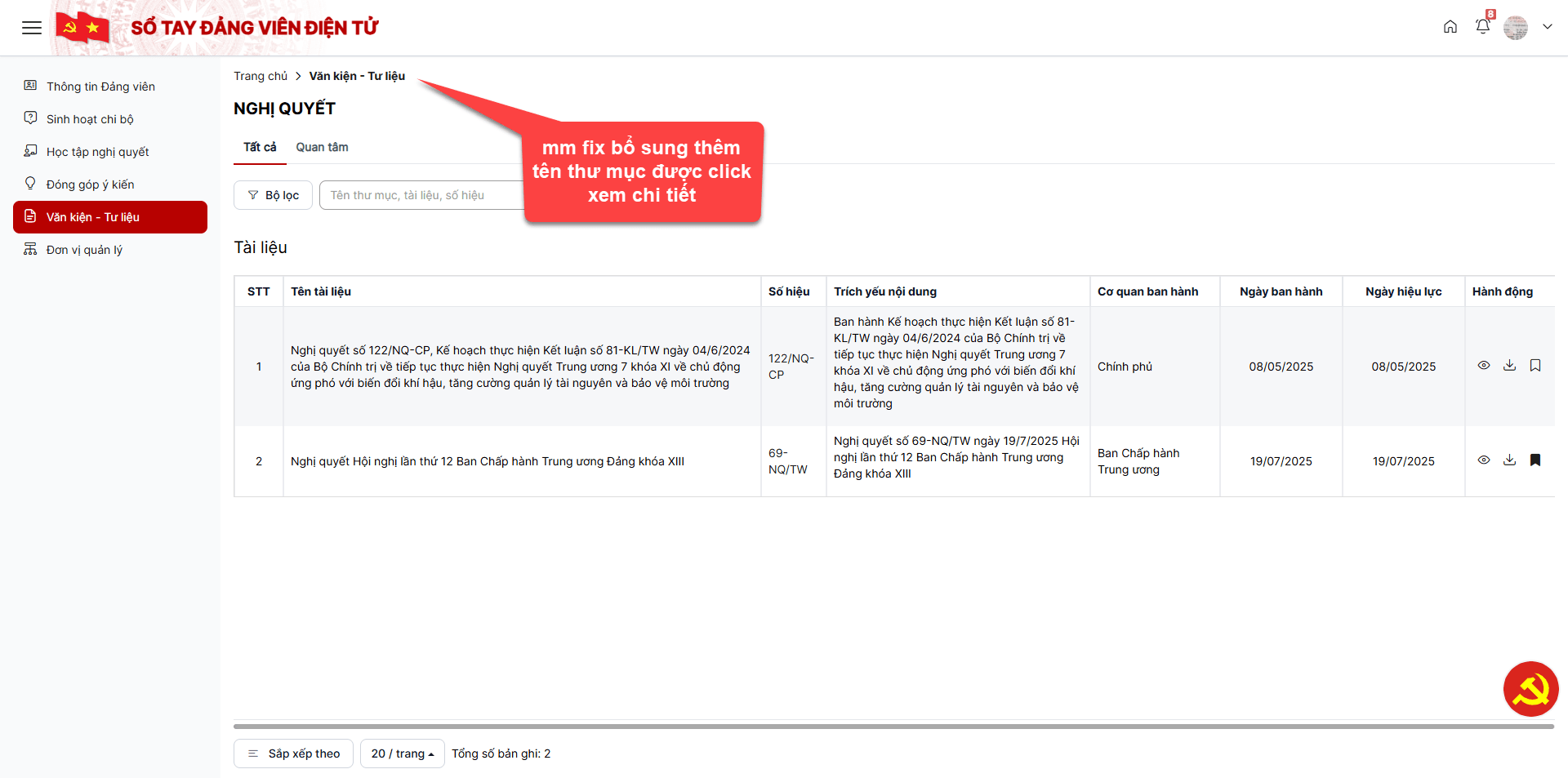The height and width of the screenshot is (778, 1568).
Task: Download document 122/NQ-CP
Action: tap(1509, 366)
